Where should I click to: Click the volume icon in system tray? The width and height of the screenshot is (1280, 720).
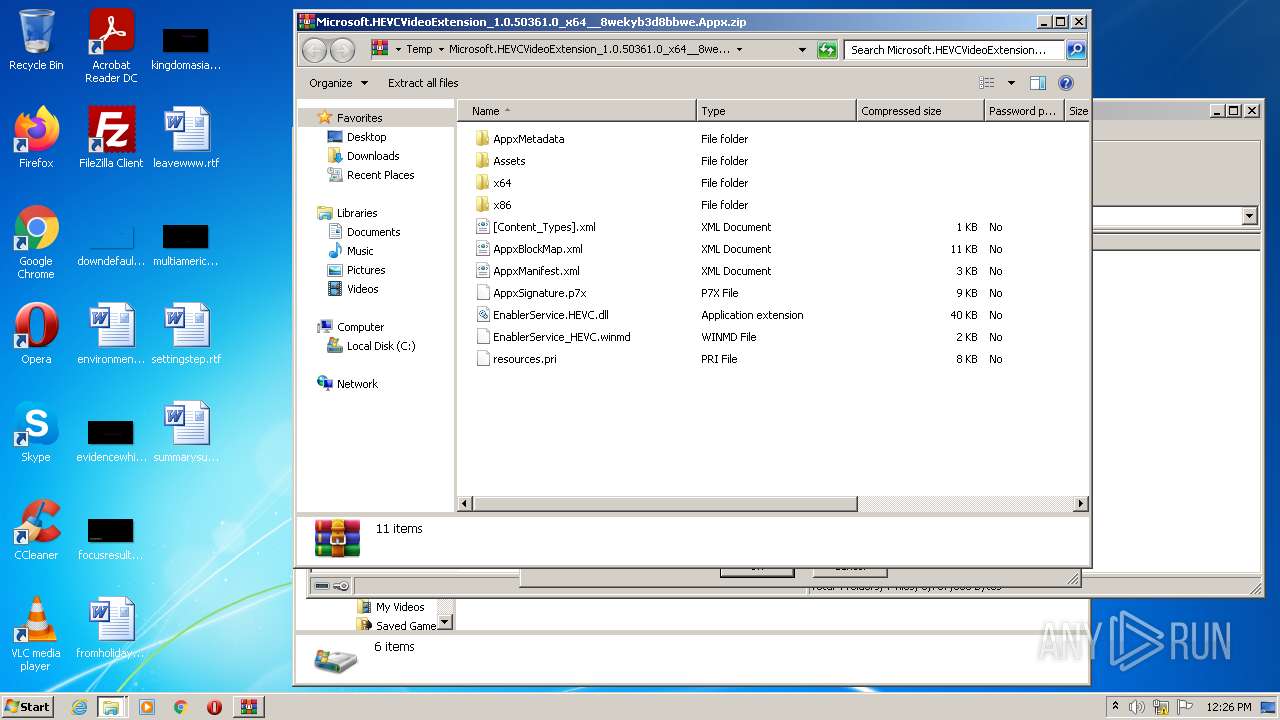pos(1136,707)
